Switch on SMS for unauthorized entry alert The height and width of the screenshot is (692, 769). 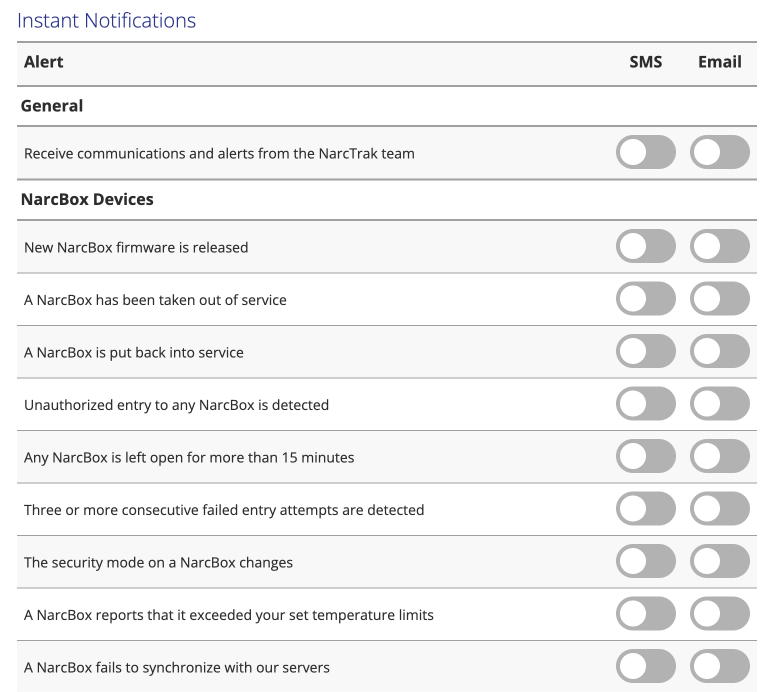[646, 404]
